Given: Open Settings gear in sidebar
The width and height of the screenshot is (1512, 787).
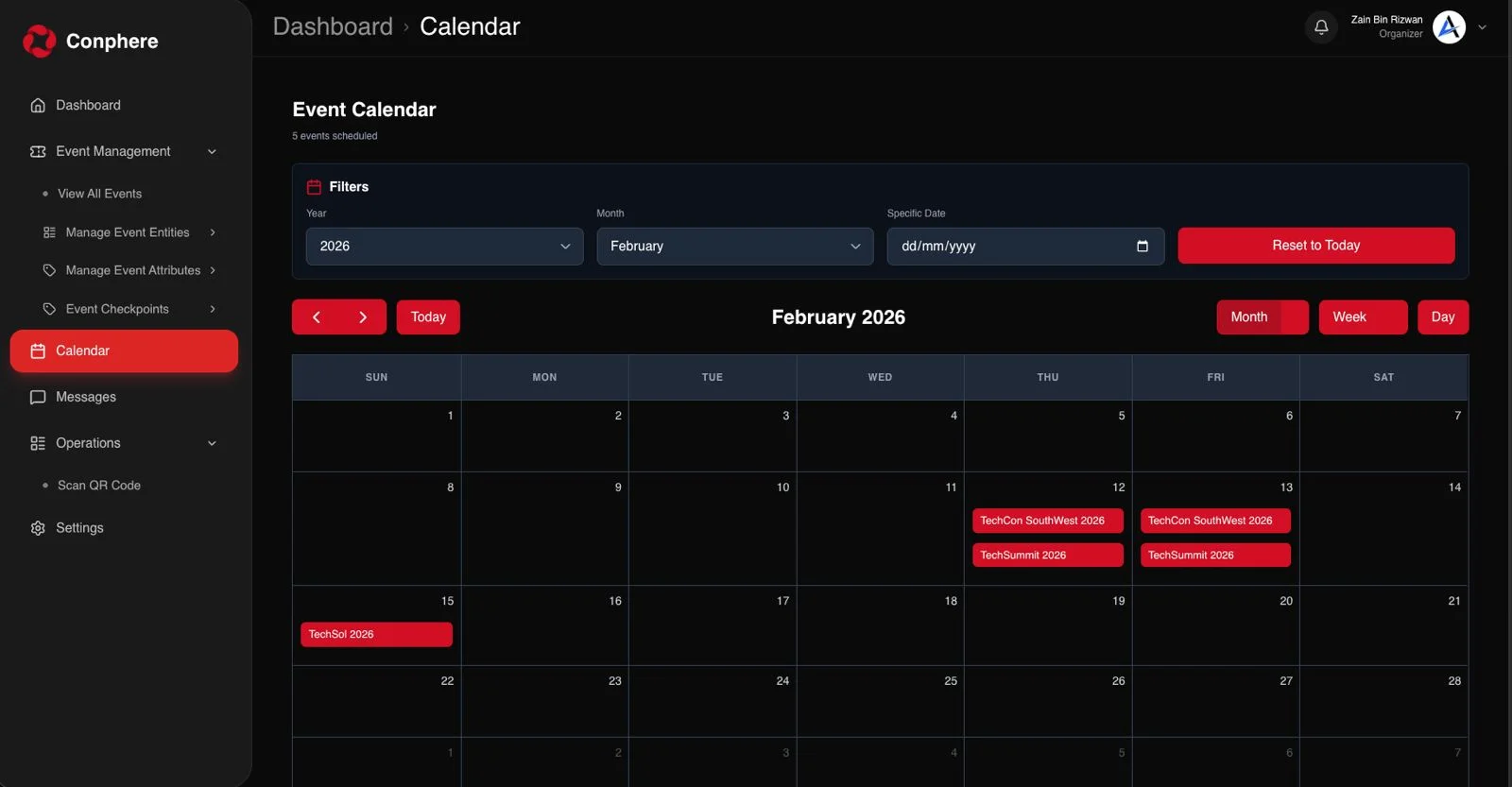Looking at the screenshot, I should [x=38, y=528].
